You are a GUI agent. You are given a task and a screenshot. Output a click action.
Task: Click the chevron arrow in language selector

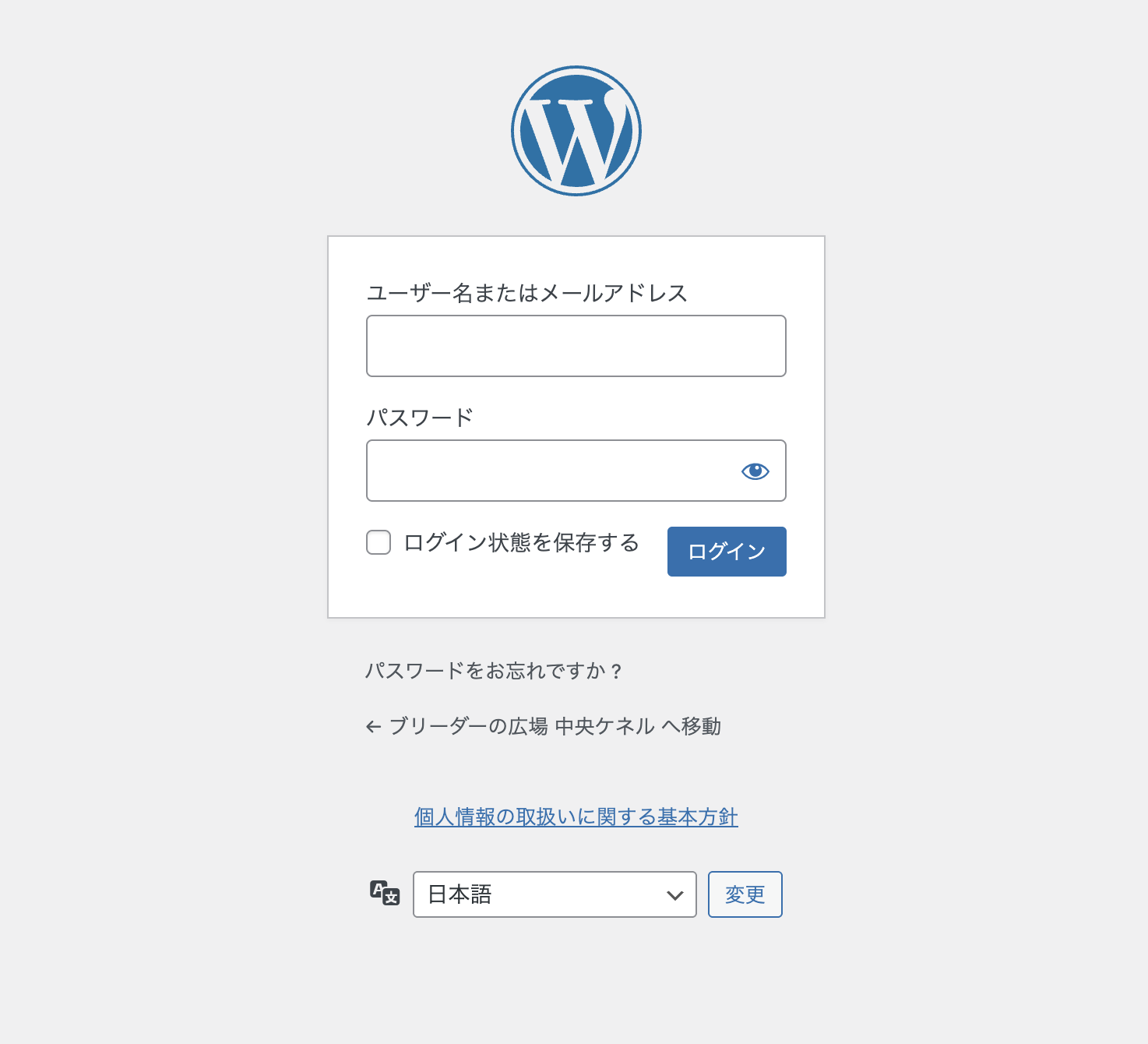coord(674,895)
